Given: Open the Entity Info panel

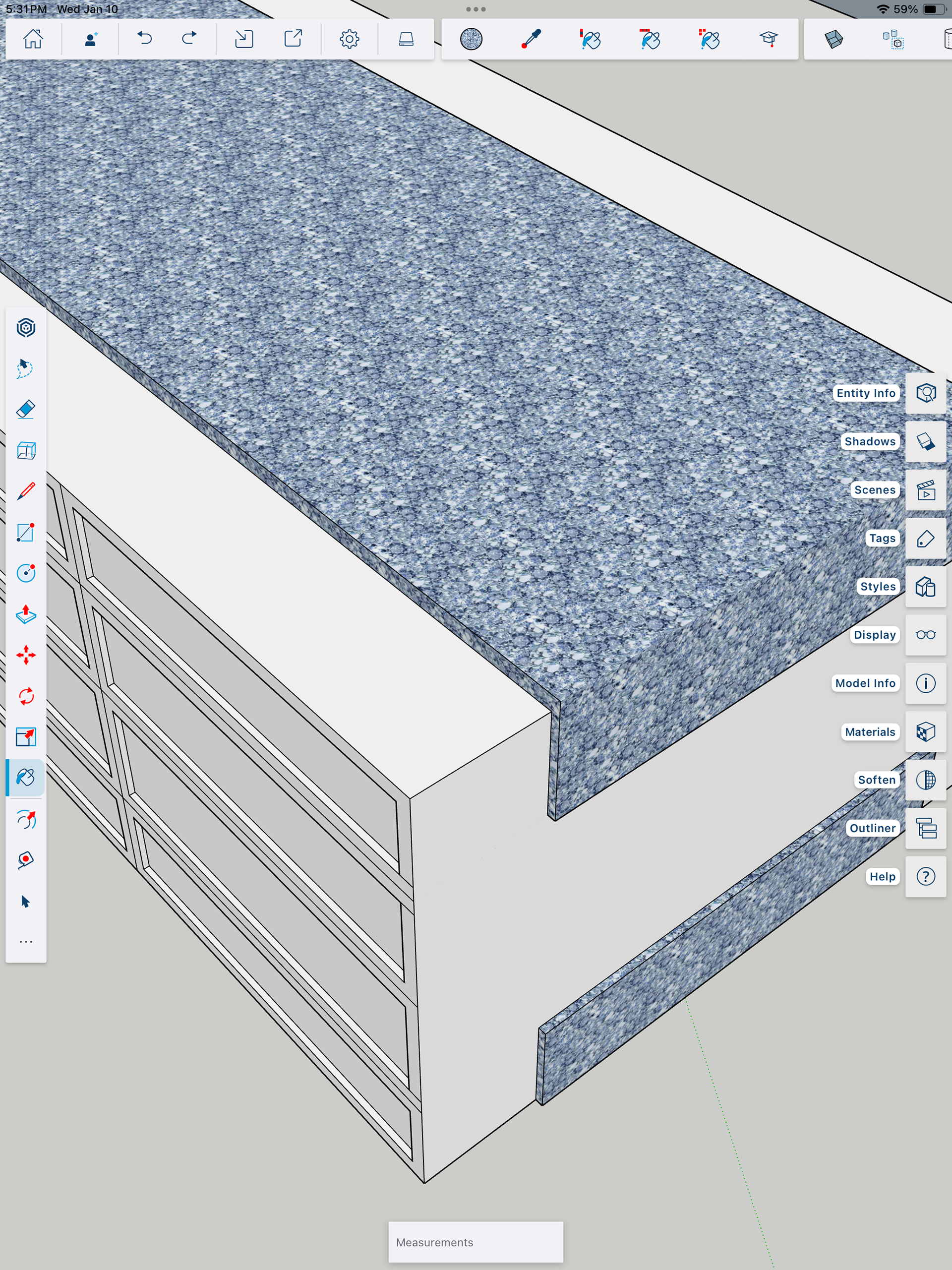Looking at the screenshot, I should point(926,393).
